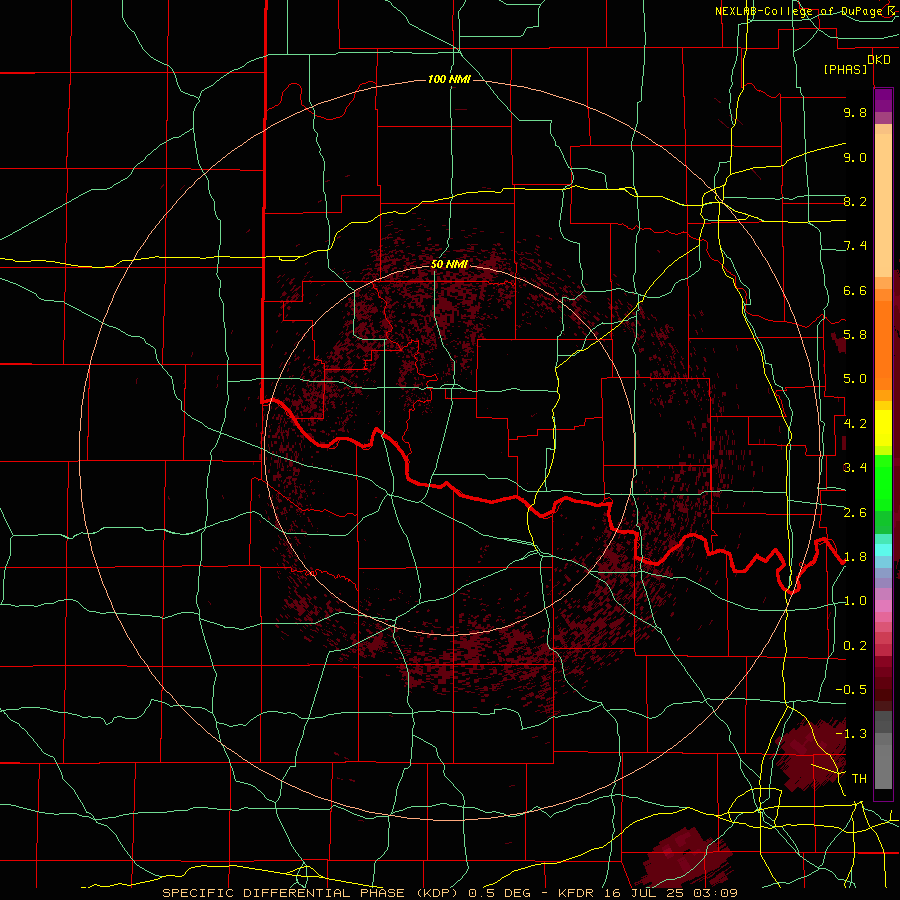
Task: Click the -0.5 scale value
Action: [851, 690]
